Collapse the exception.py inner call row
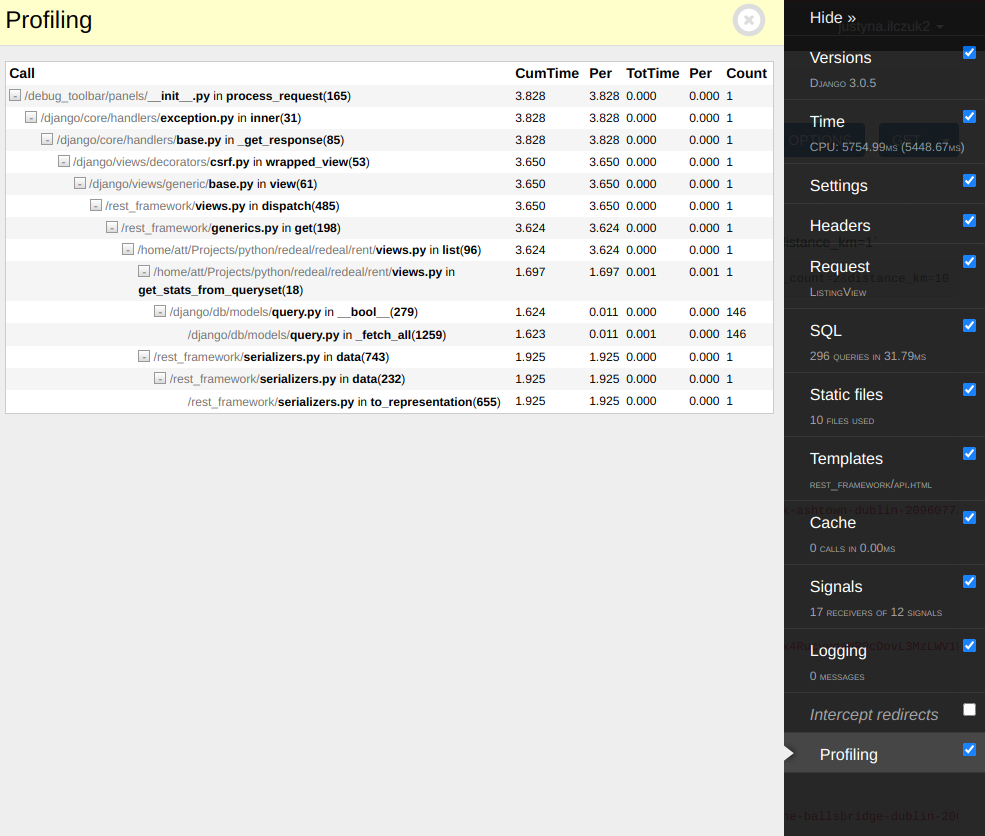 point(31,118)
